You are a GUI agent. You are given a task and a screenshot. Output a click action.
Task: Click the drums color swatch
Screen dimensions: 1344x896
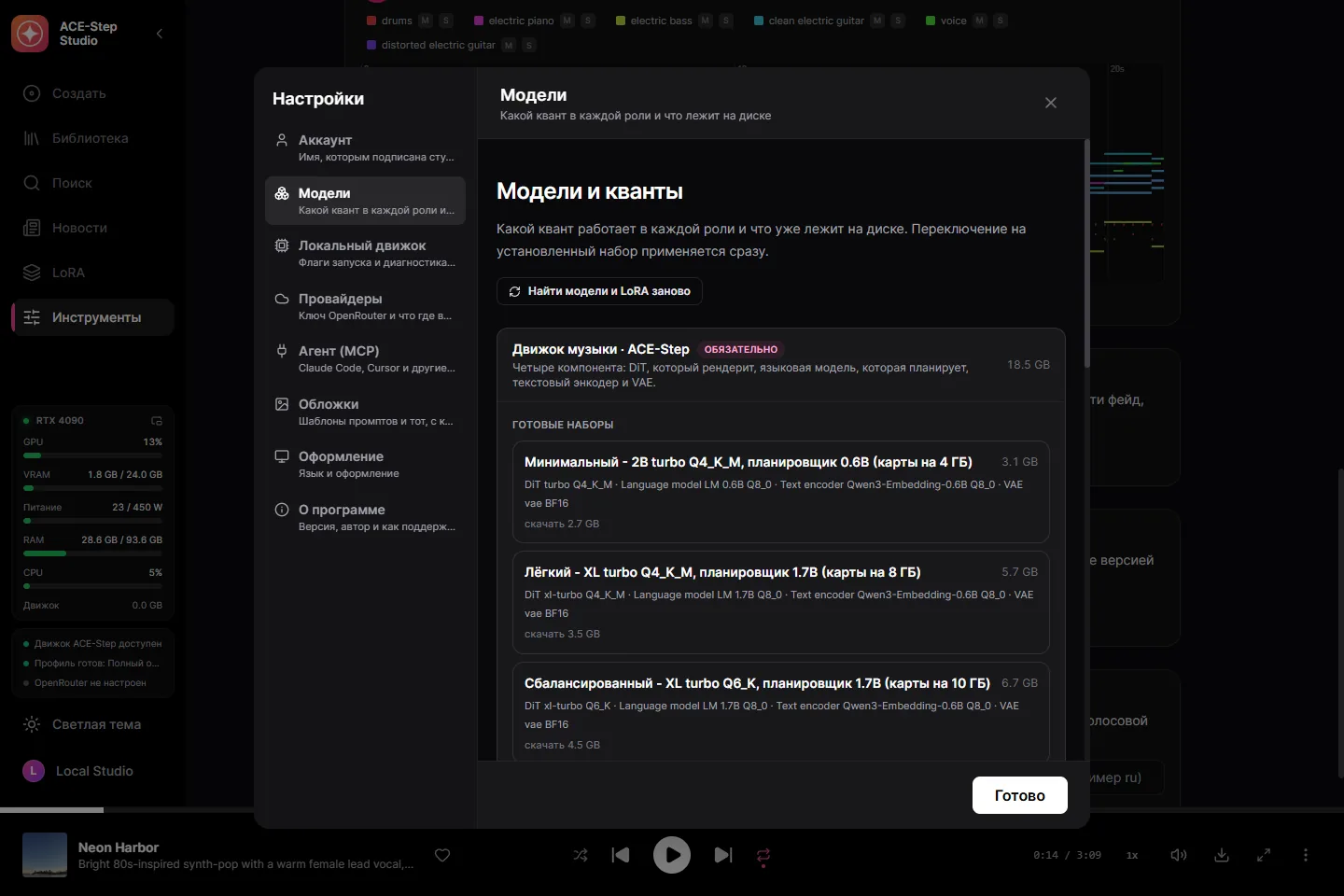(x=371, y=21)
